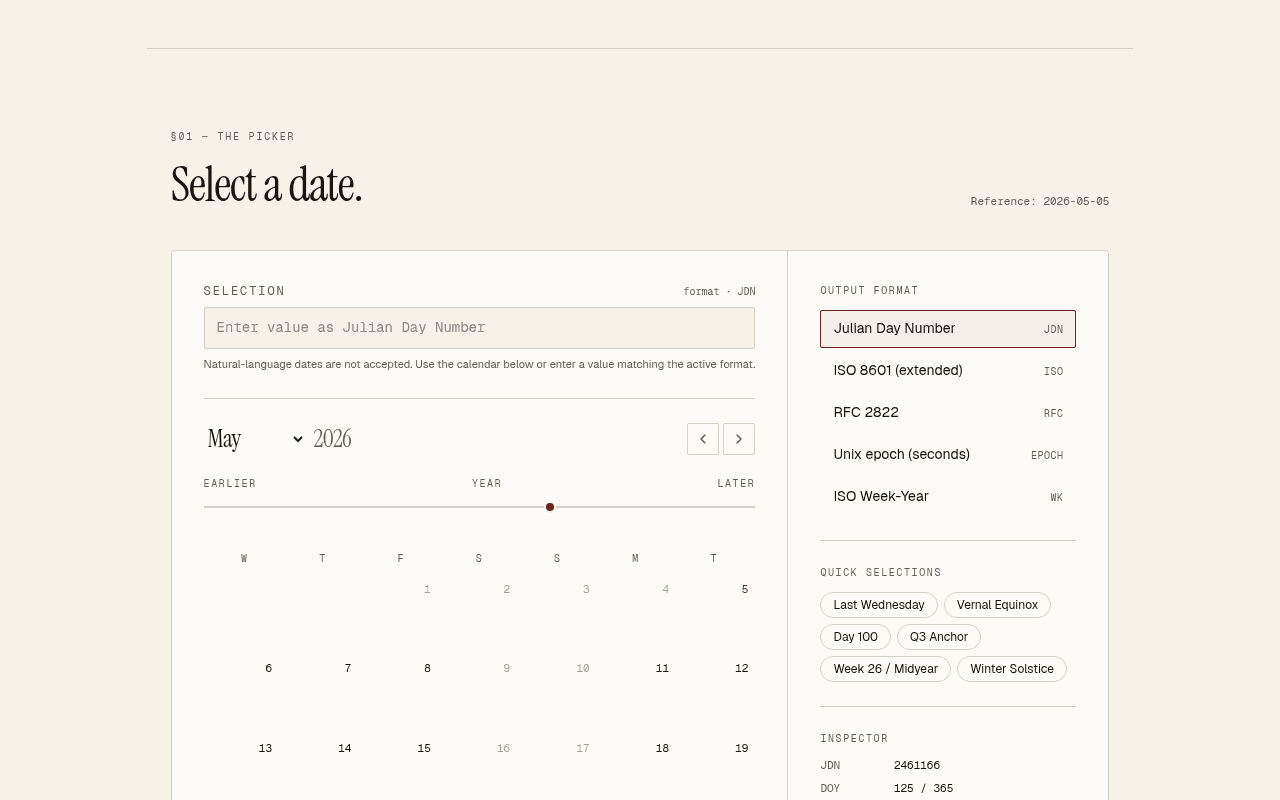Click the year slider handle
This screenshot has width=1280, height=800.
[550, 507]
